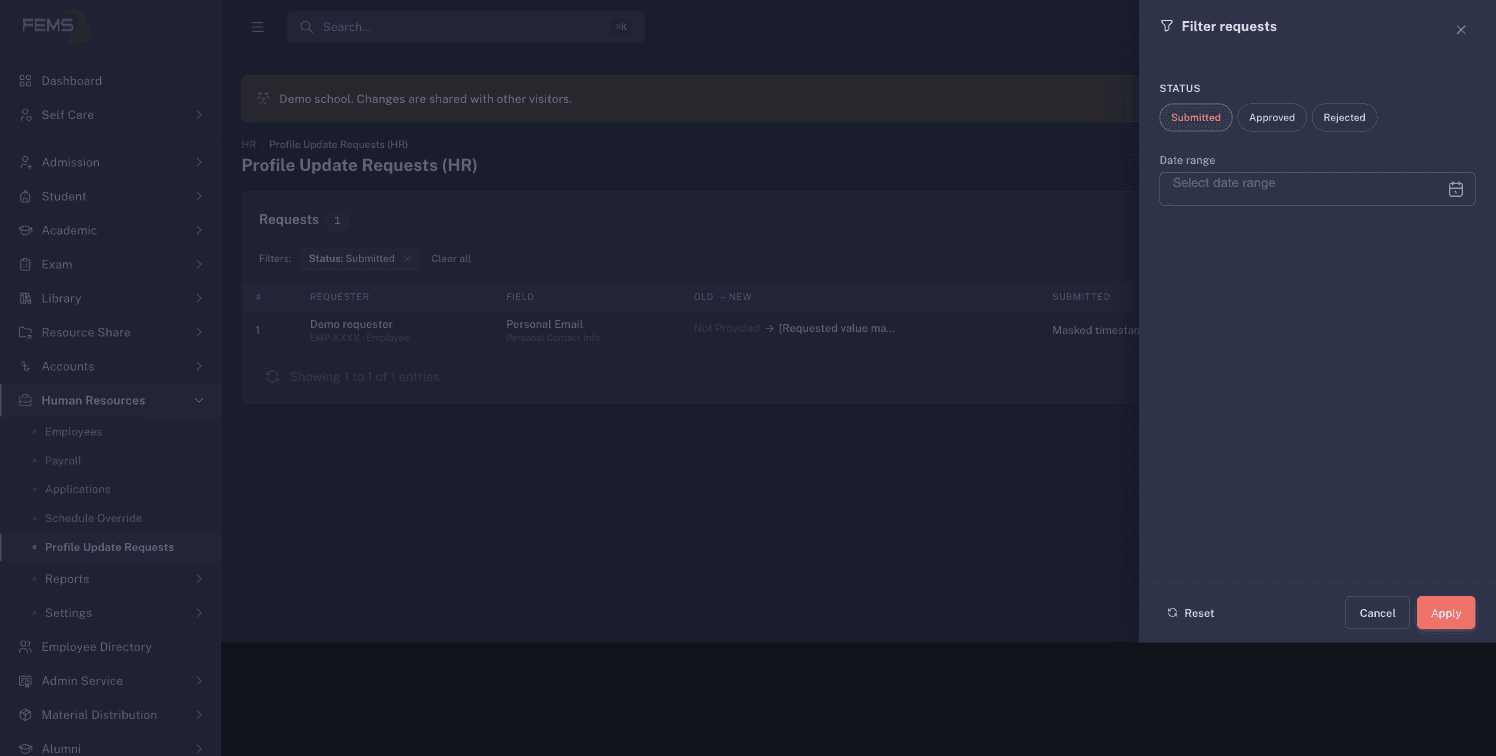The height and width of the screenshot is (756, 1496).
Task: Toggle the Approved status chip
Action: pos(1272,118)
